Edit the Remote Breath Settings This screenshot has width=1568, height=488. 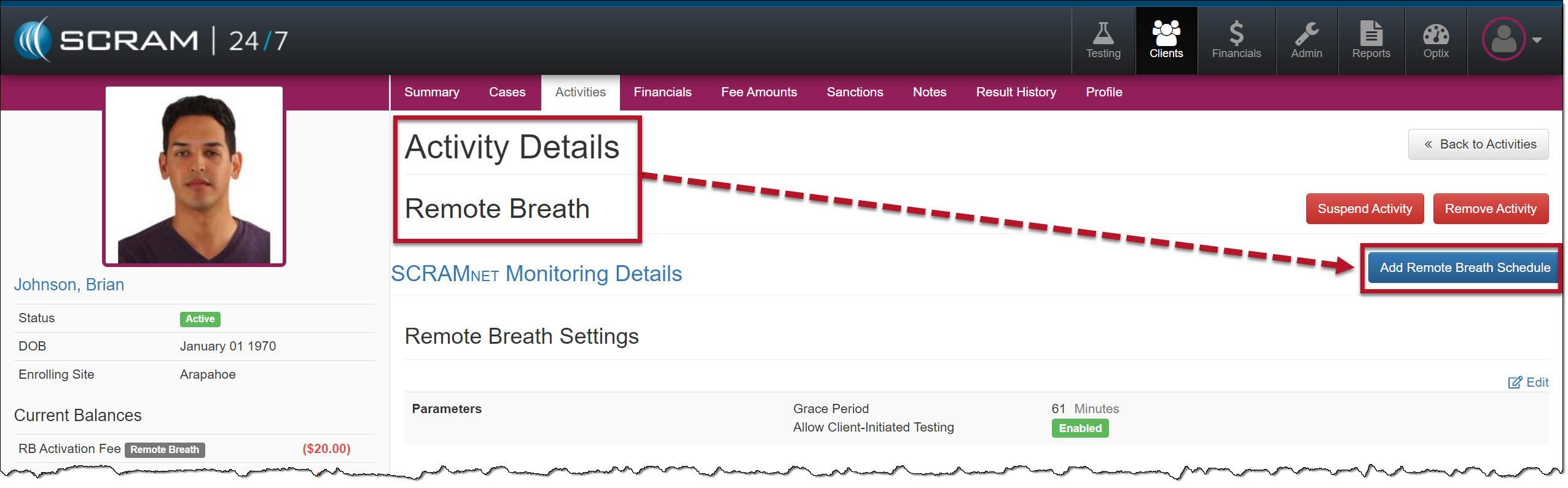pyautogui.click(x=1529, y=382)
